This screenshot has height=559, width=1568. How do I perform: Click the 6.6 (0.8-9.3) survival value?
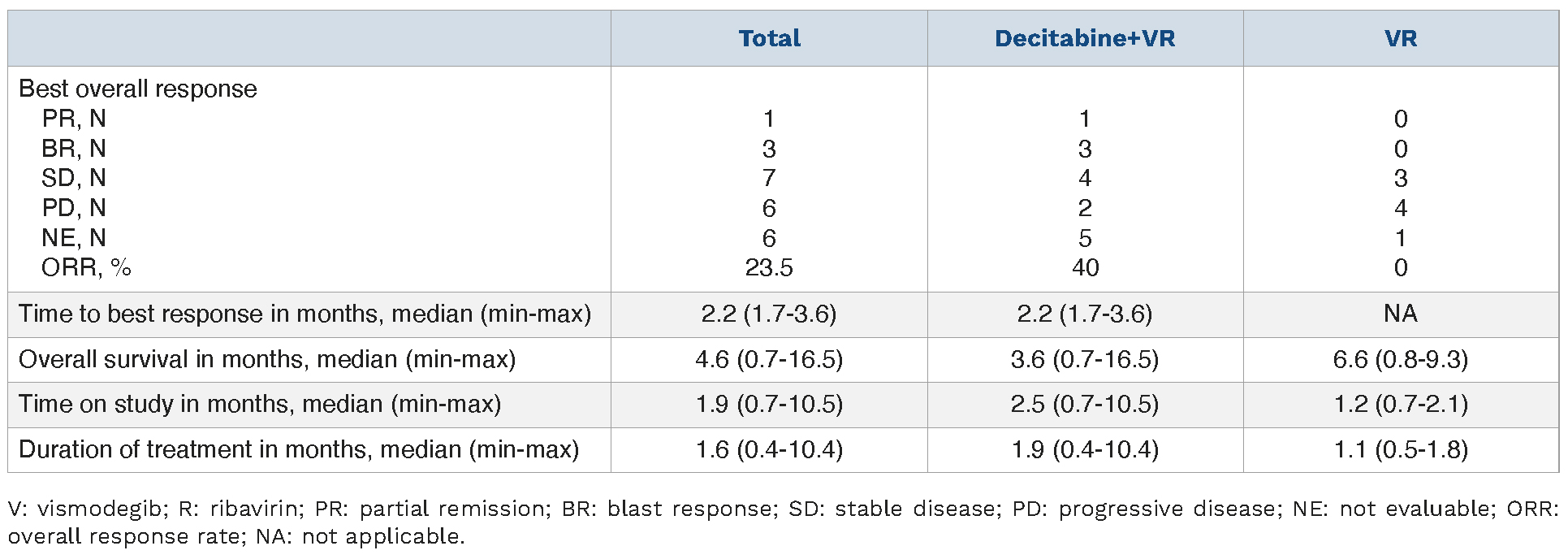pyautogui.click(x=1401, y=359)
